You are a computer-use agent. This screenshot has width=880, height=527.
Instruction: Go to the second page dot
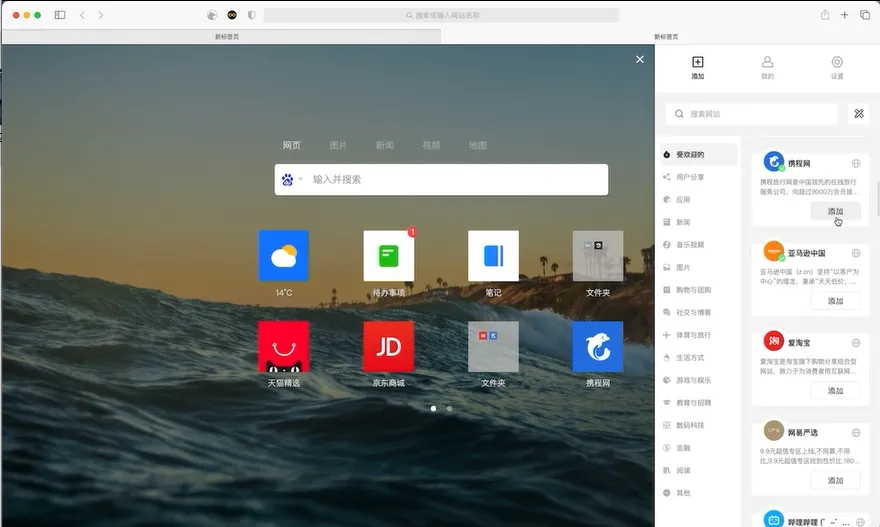click(x=450, y=409)
